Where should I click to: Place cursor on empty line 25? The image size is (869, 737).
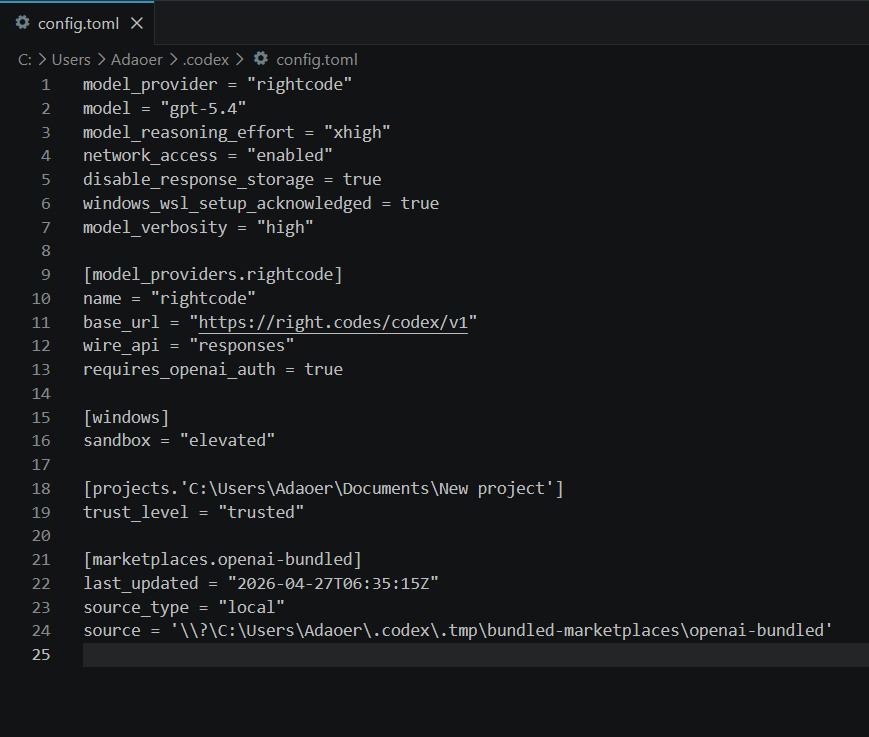pos(400,654)
